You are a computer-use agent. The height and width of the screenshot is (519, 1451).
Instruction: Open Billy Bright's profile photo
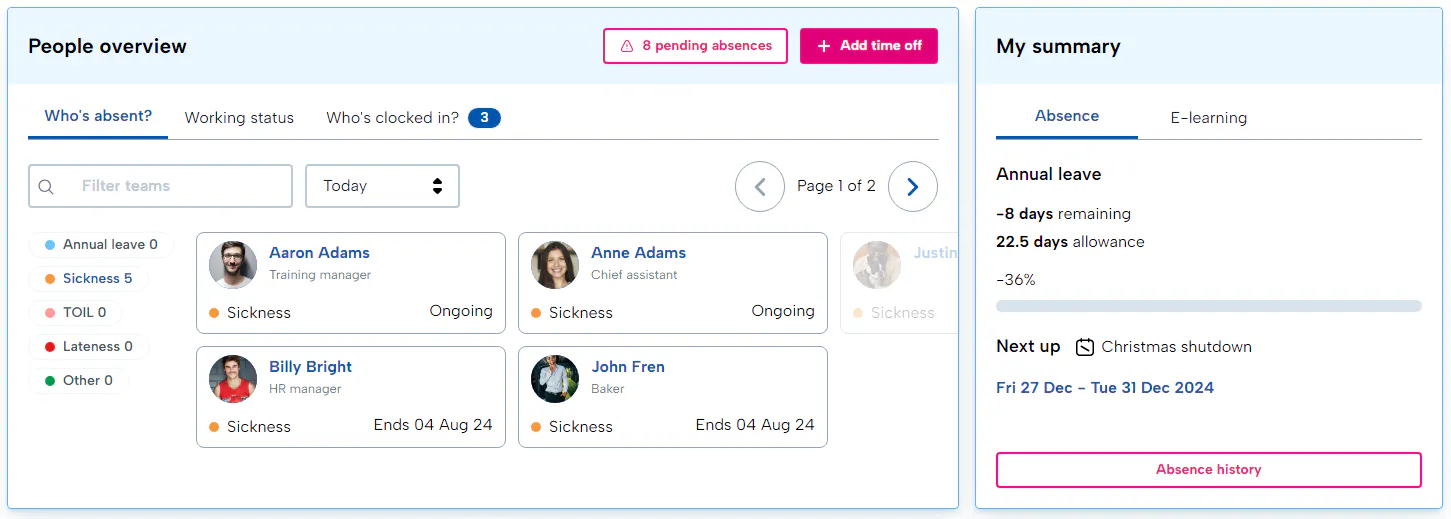click(233, 379)
